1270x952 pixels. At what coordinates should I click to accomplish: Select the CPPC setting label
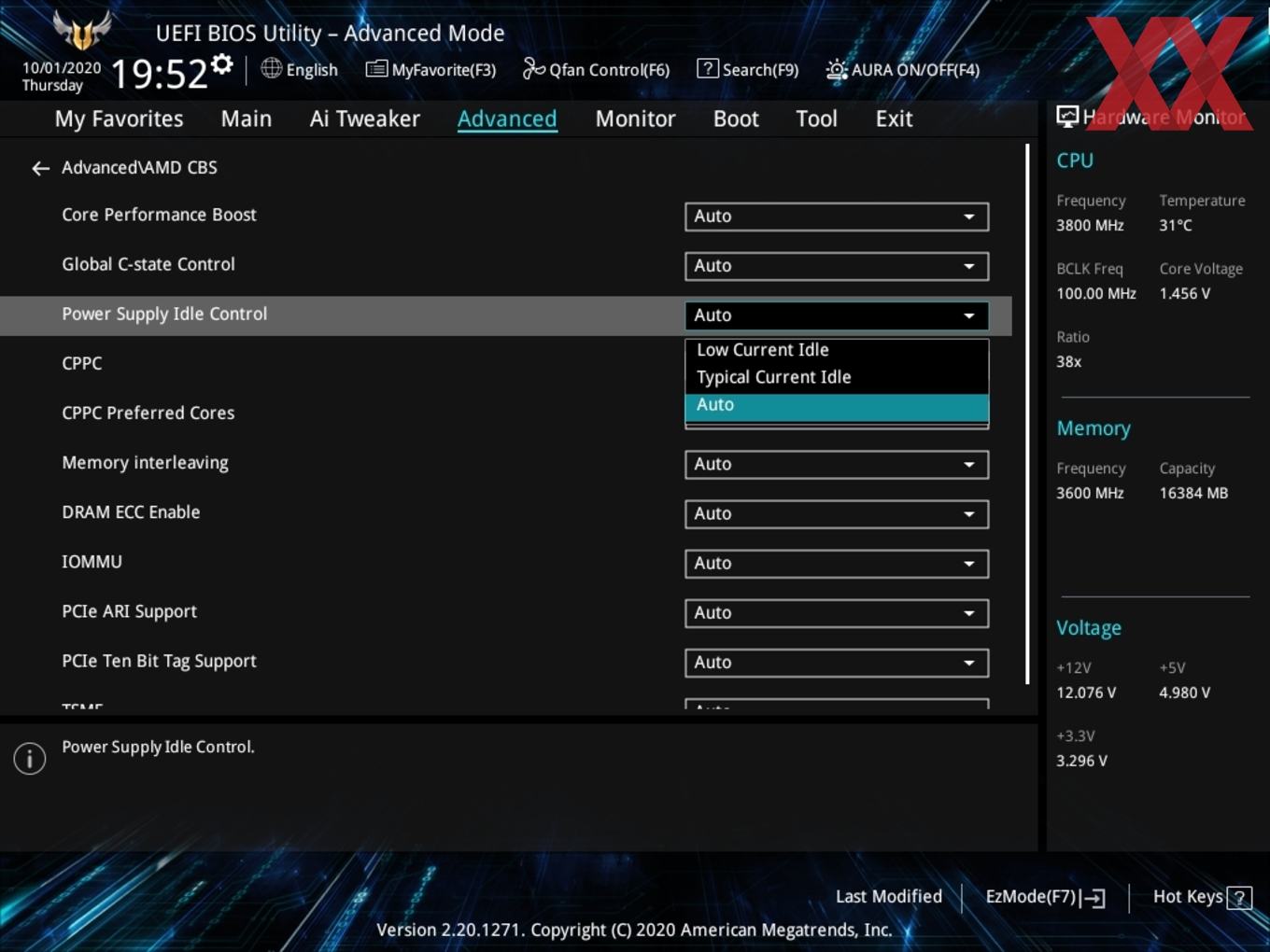pos(82,363)
